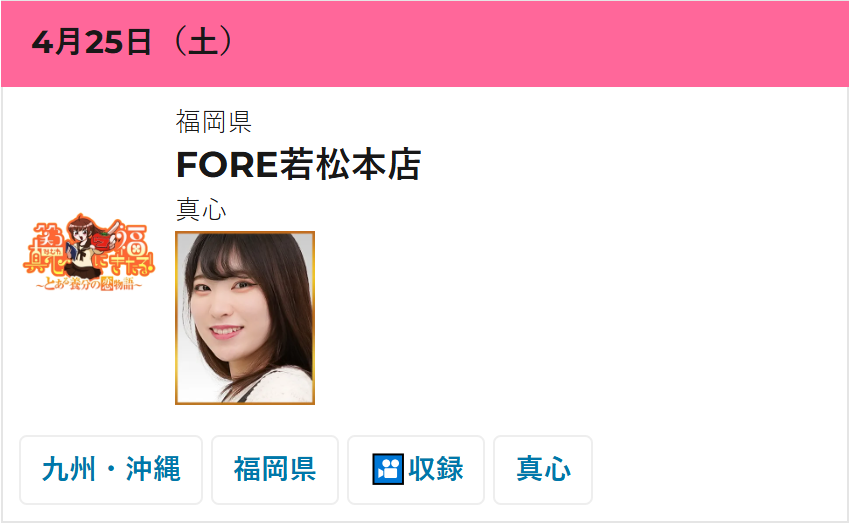Image resolution: width=849 pixels, height=523 pixels.
Task: Click the video camera icon beside 収録
Action: pyautogui.click(x=388, y=469)
